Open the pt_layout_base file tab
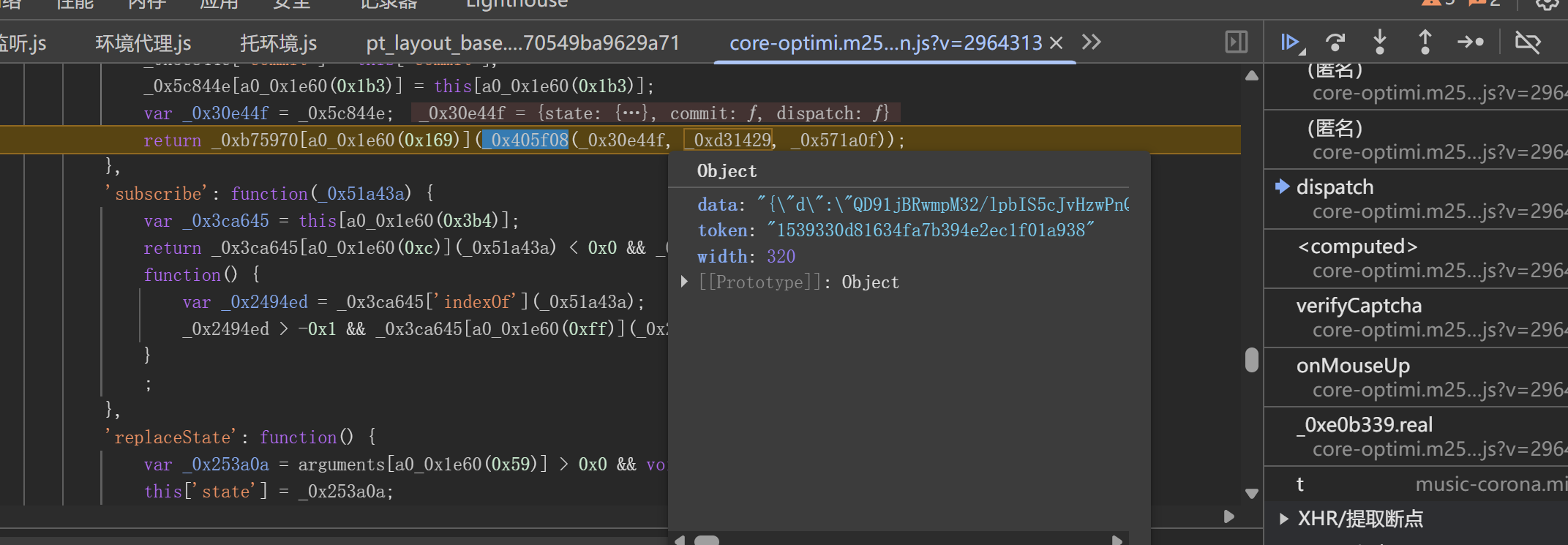 (x=523, y=43)
